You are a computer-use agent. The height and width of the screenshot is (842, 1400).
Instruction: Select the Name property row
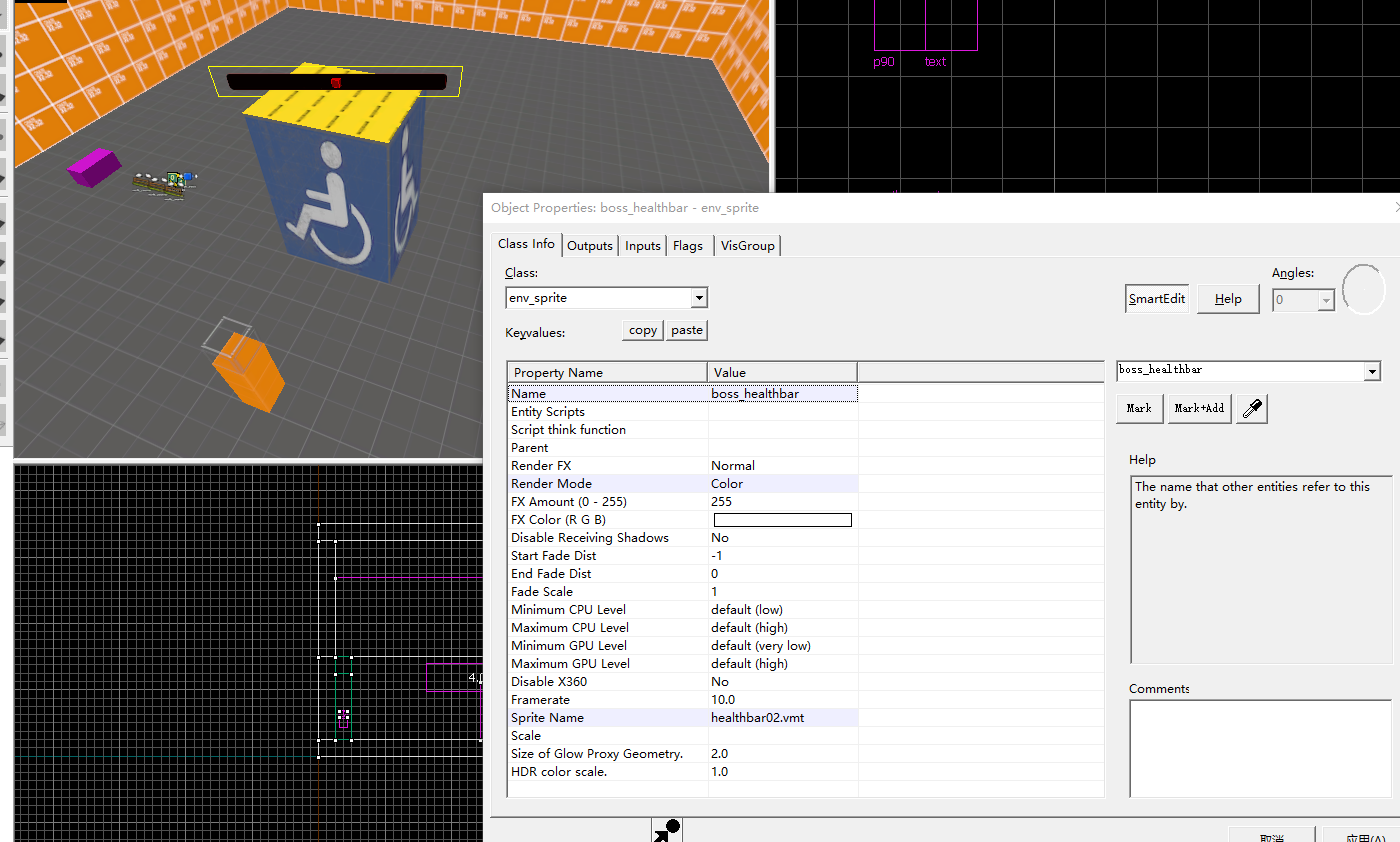tap(683, 394)
